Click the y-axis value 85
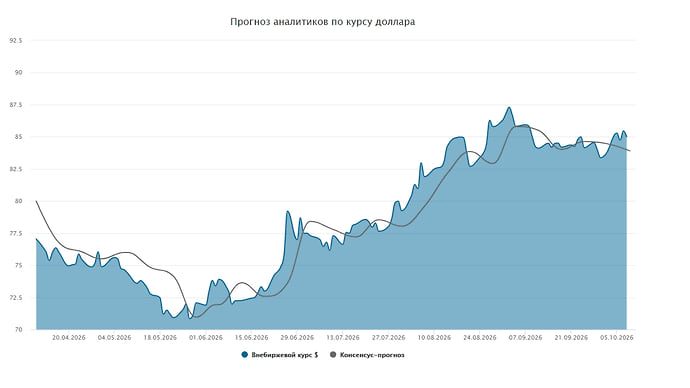The image size is (690, 388). click(x=19, y=137)
